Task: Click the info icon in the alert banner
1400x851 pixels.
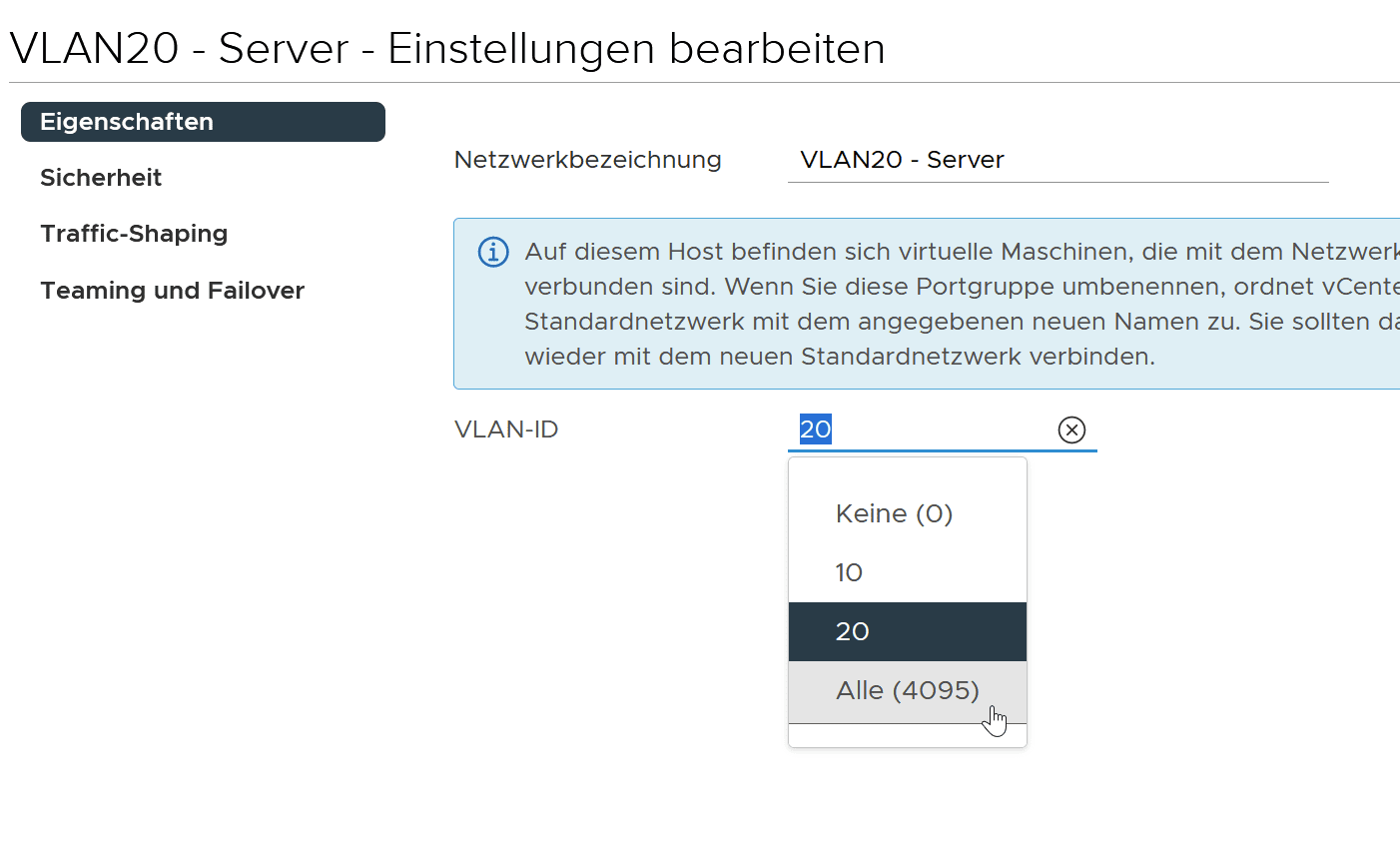Action: point(493,252)
